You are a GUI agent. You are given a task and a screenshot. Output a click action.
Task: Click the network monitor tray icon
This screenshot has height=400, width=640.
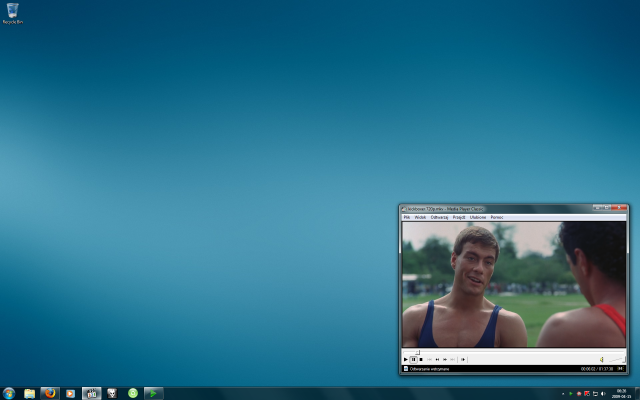click(595, 394)
